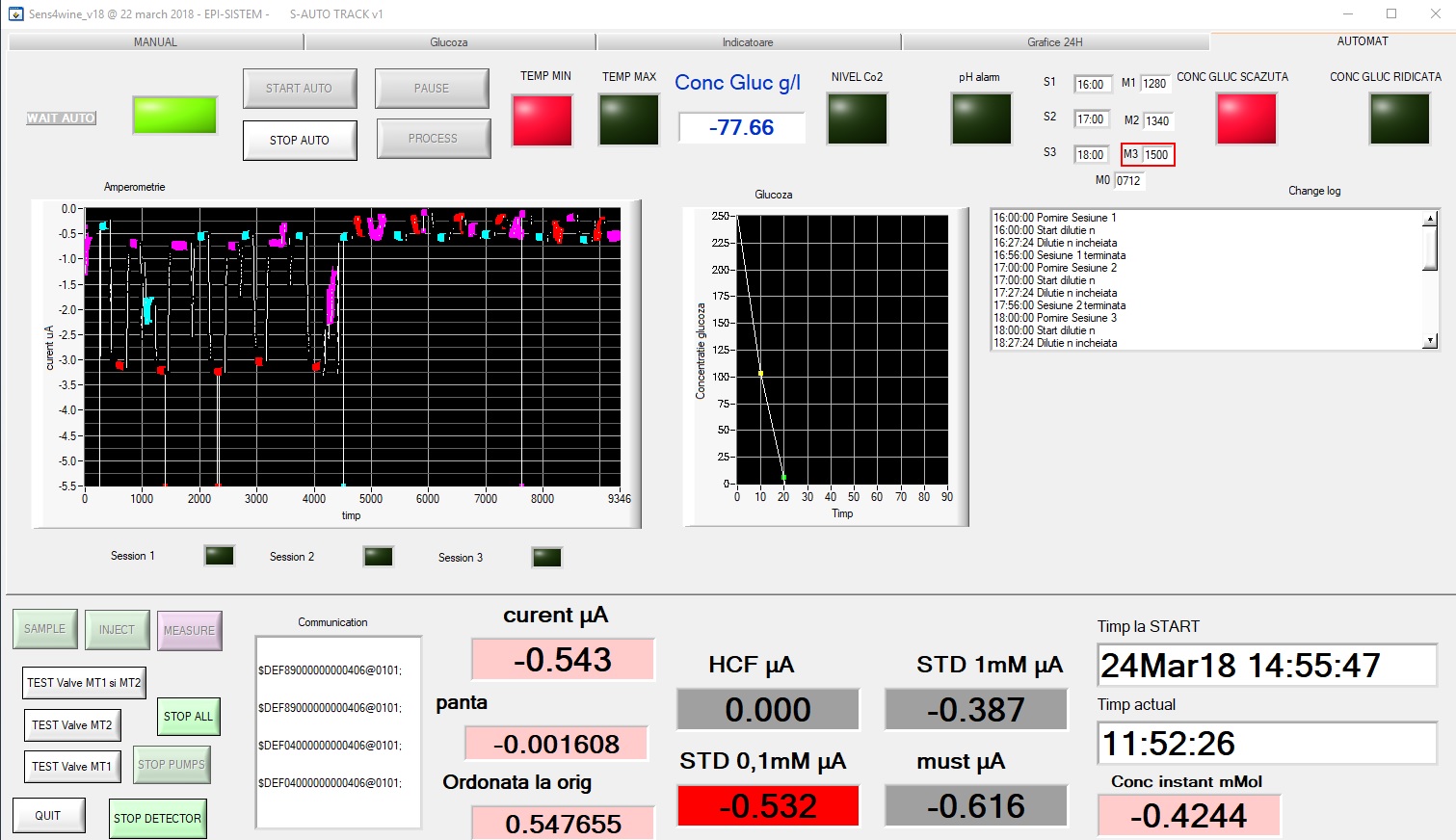Toggle the Session 3 indicator
1456x840 pixels.
547,557
